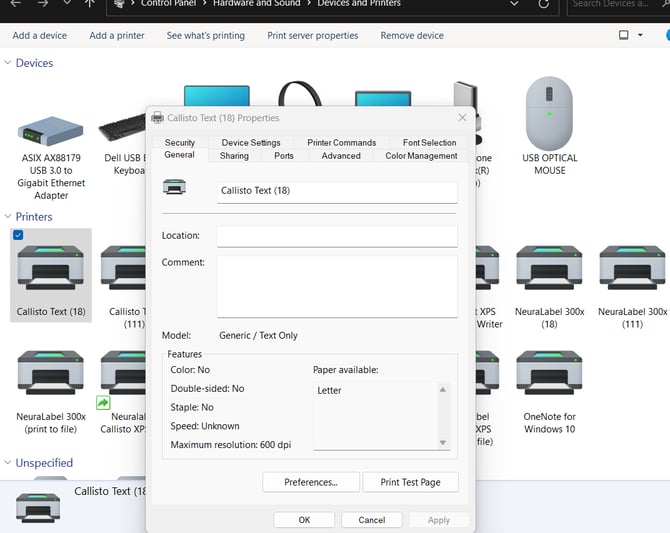Viewport: 670px width, 533px height.
Task: Uncheck the Callisto Text (18) printer checkbox
Action: point(18,235)
